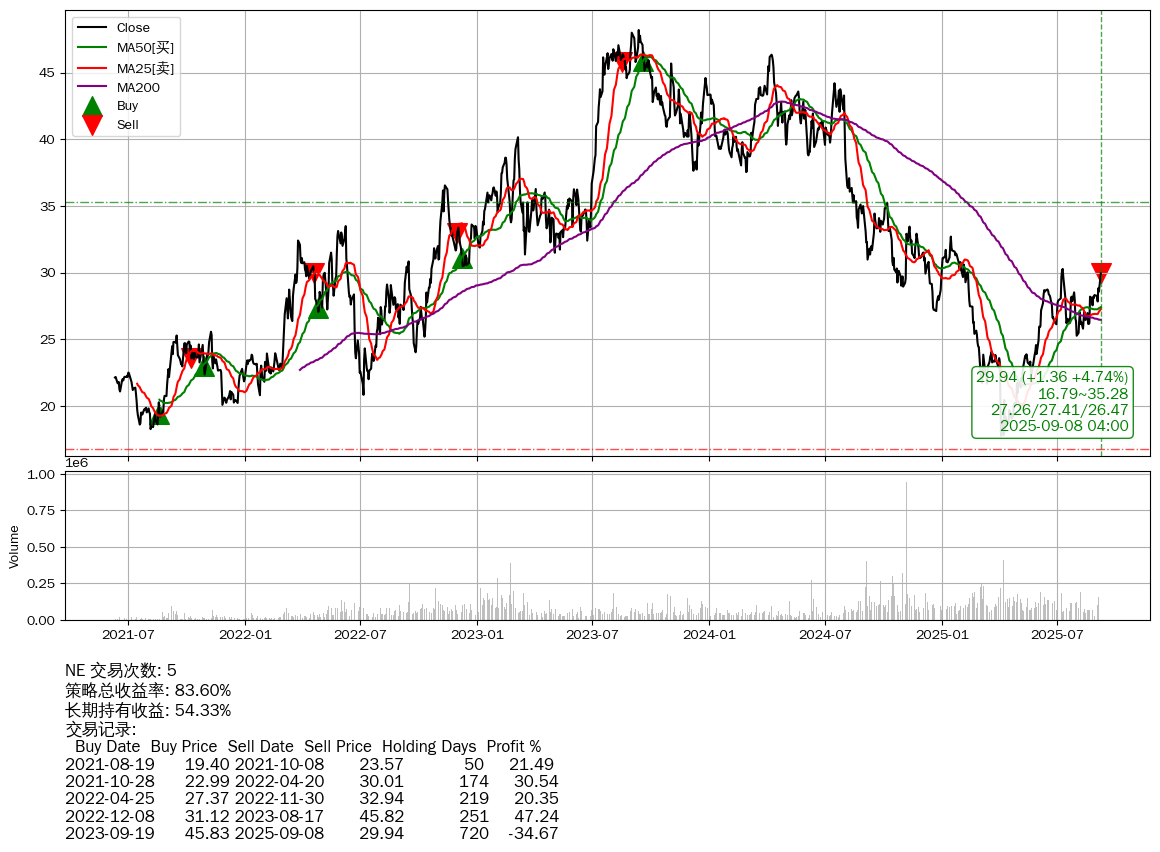
Task: Click the first green buy marker near 2021-08
Action: tap(160, 414)
